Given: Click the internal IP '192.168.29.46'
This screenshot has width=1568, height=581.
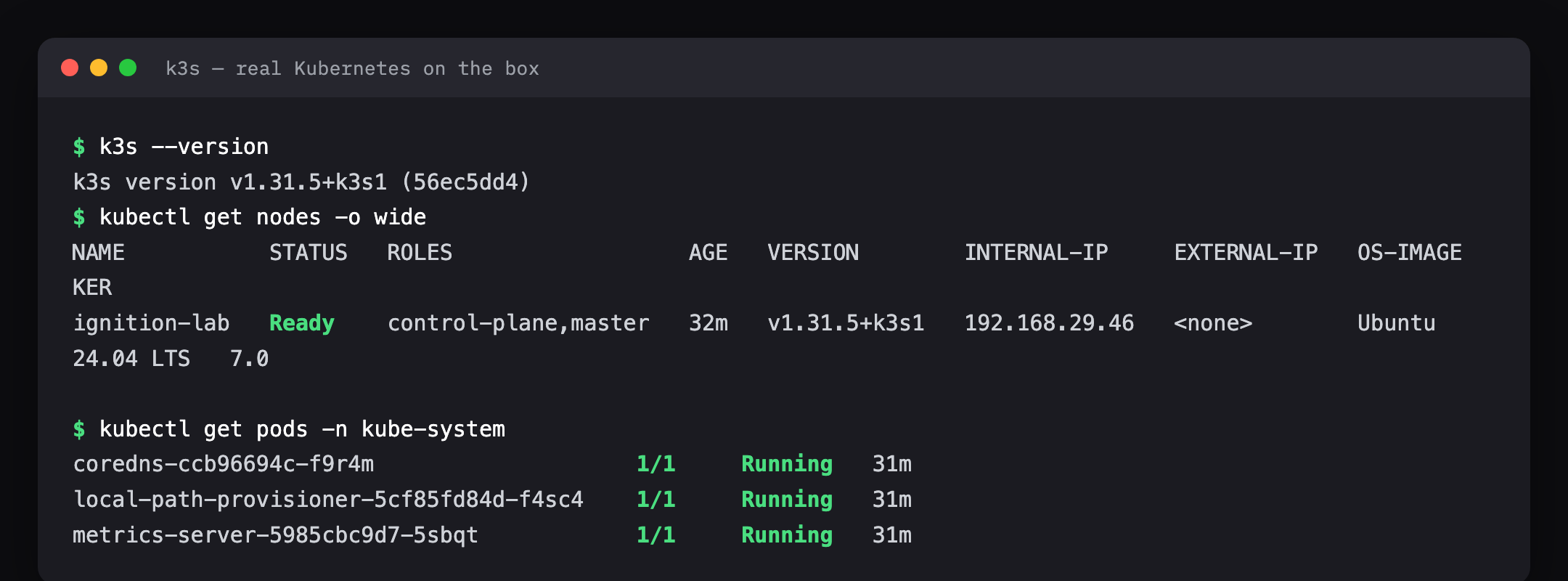Looking at the screenshot, I should point(1049,323).
